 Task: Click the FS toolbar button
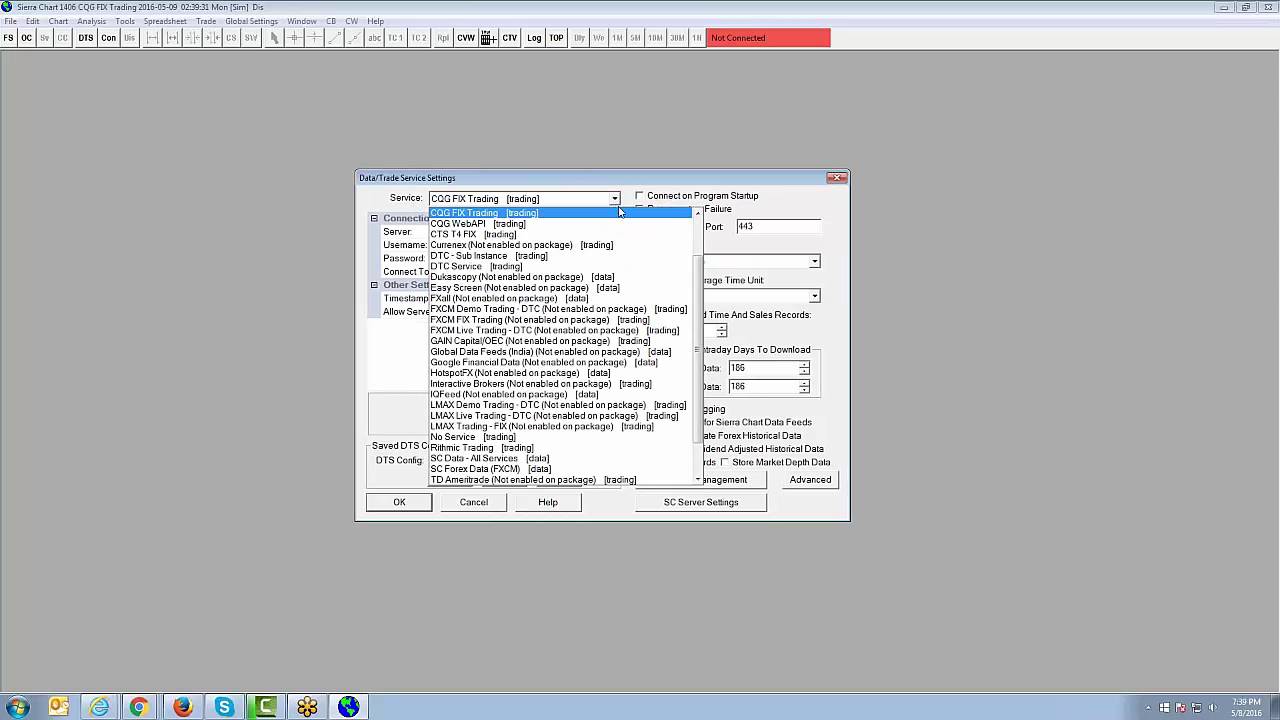(x=9, y=38)
